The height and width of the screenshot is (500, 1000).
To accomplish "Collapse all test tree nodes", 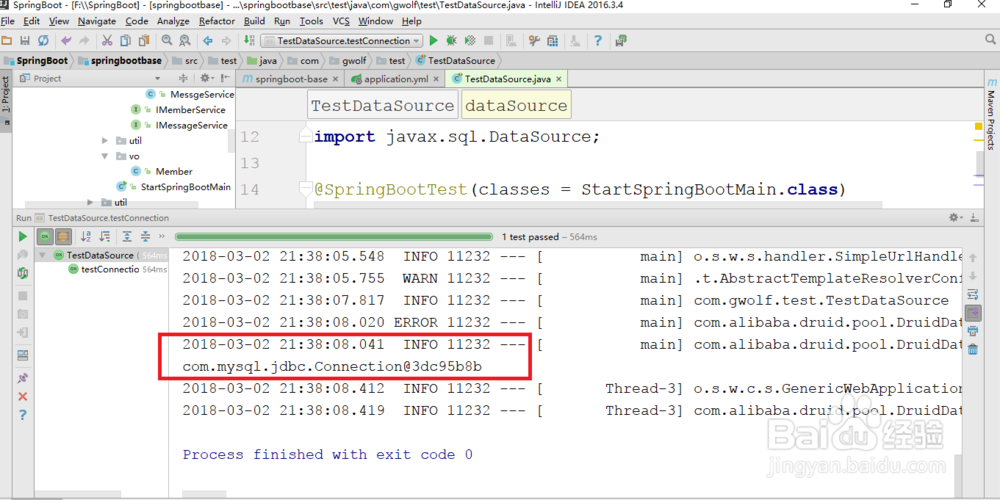I will pos(145,237).
